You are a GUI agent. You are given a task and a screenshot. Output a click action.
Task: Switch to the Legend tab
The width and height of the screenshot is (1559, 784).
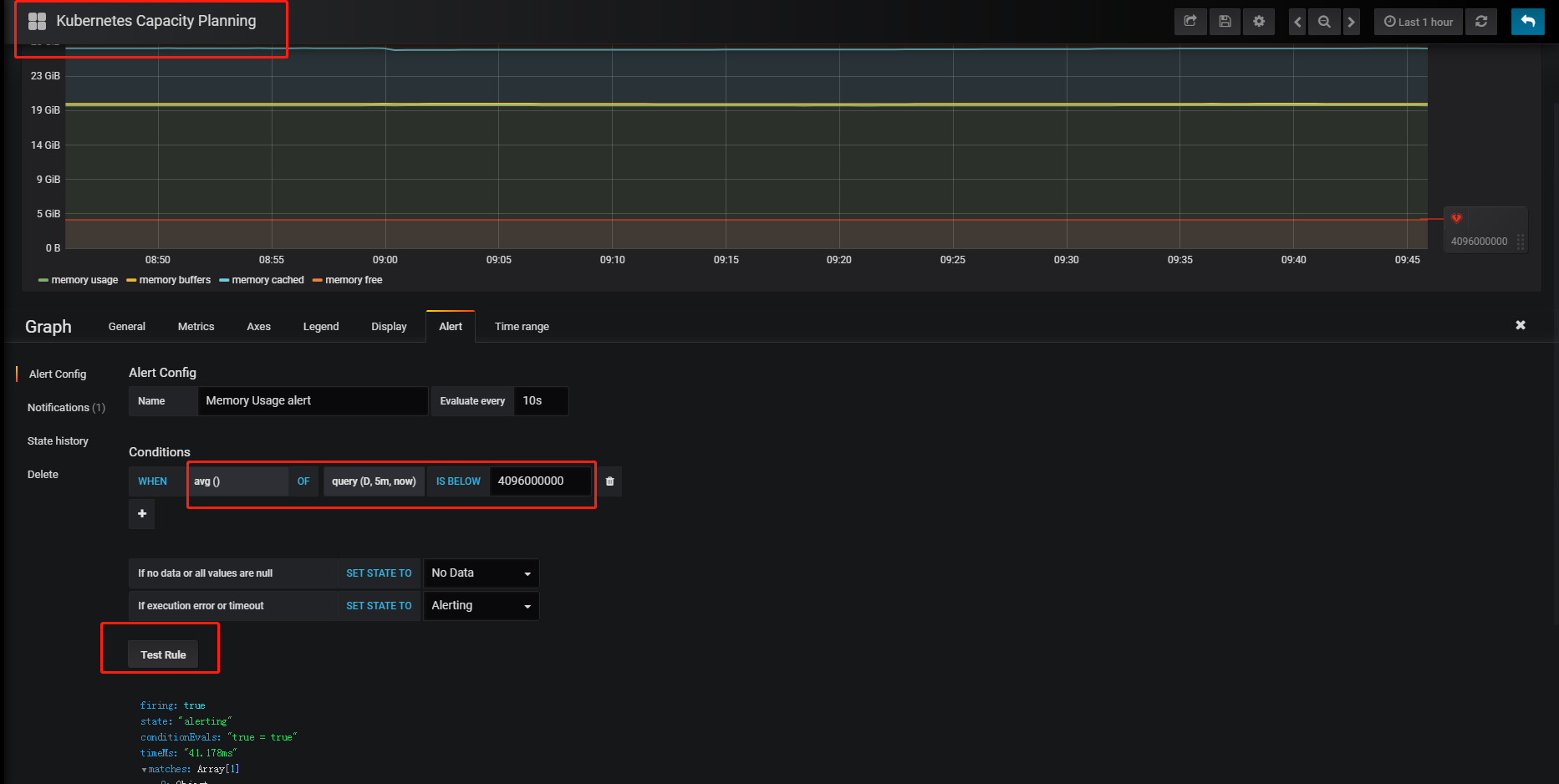tap(321, 327)
